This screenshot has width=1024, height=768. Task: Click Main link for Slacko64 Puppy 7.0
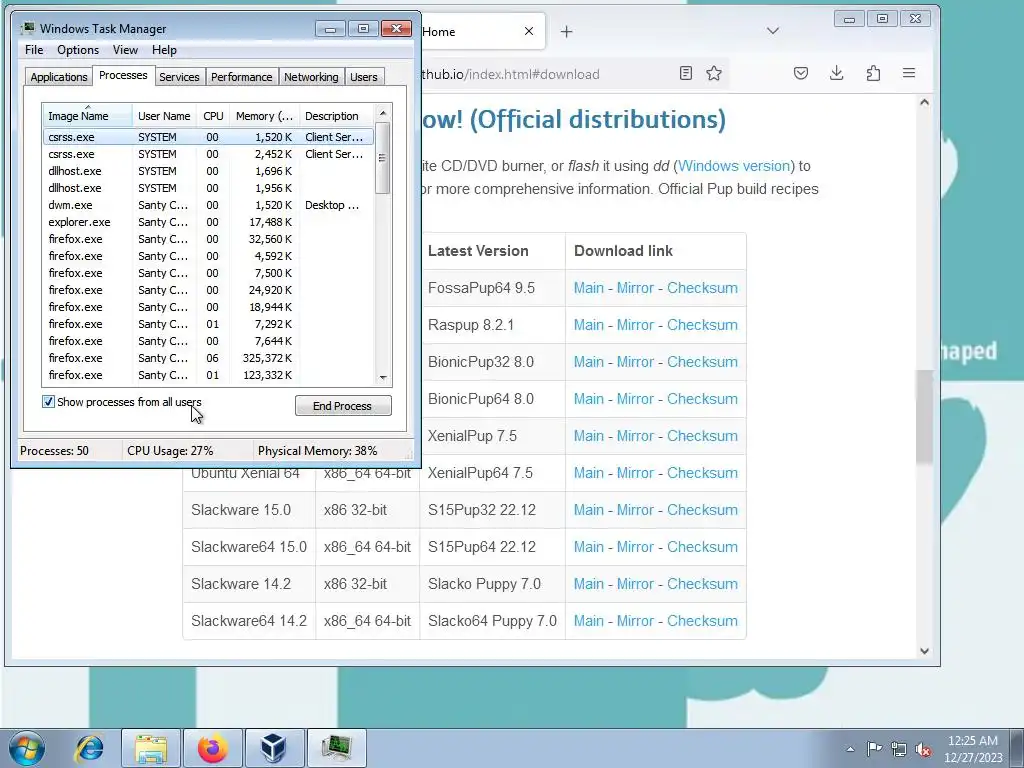588,621
